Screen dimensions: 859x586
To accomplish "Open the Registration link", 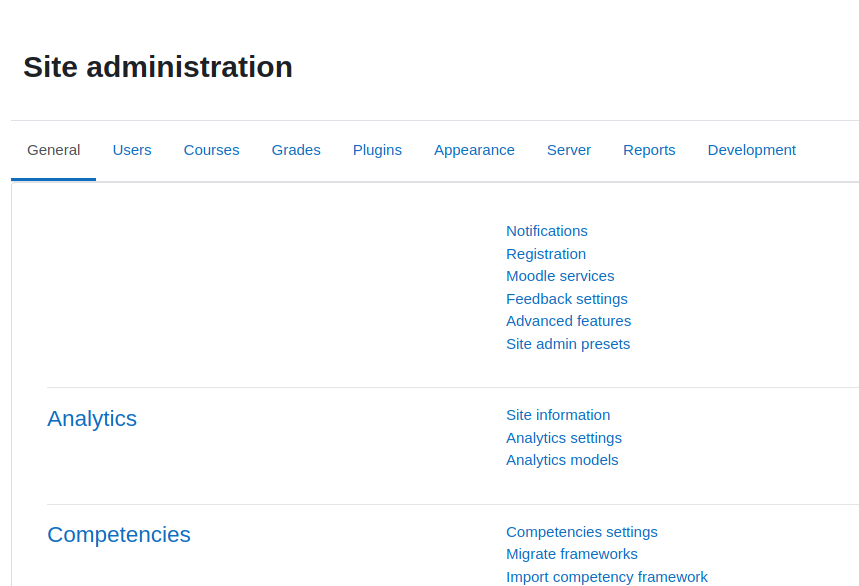I will click(546, 254).
